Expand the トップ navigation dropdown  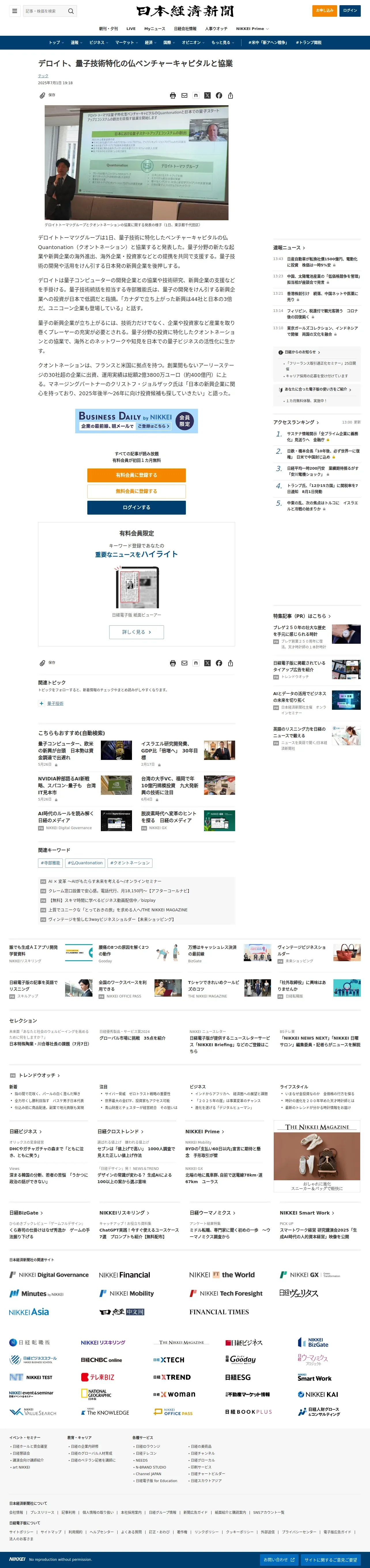pos(56,43)
